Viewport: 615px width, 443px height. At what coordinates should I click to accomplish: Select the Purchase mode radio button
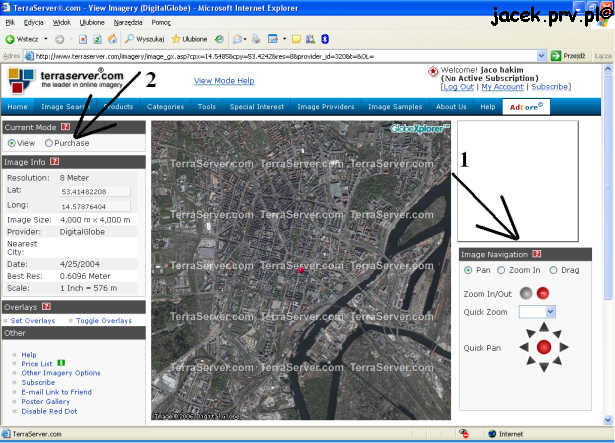coord(49,143)
